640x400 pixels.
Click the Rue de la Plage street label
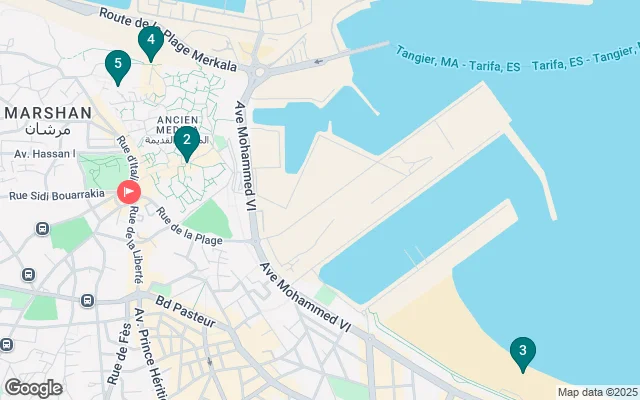(189, 226)
